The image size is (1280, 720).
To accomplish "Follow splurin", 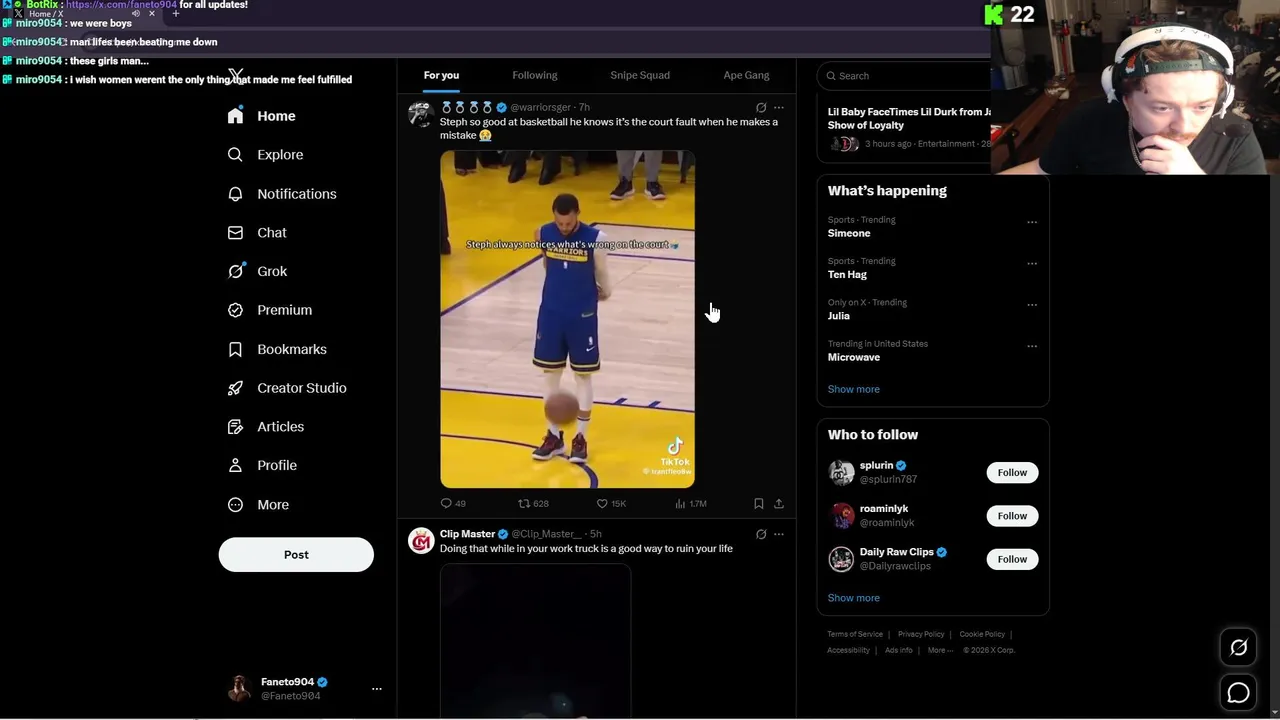I will click(1012, 473).
